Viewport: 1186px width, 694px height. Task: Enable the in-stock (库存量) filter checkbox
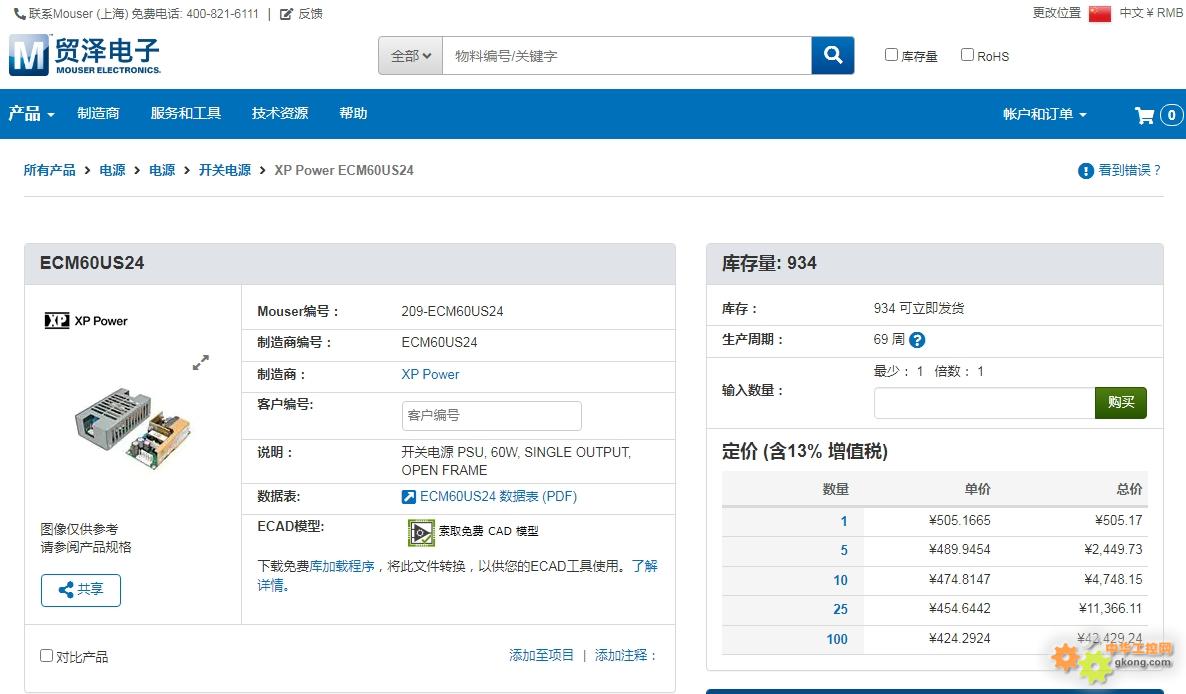click(x=891, y=54)
